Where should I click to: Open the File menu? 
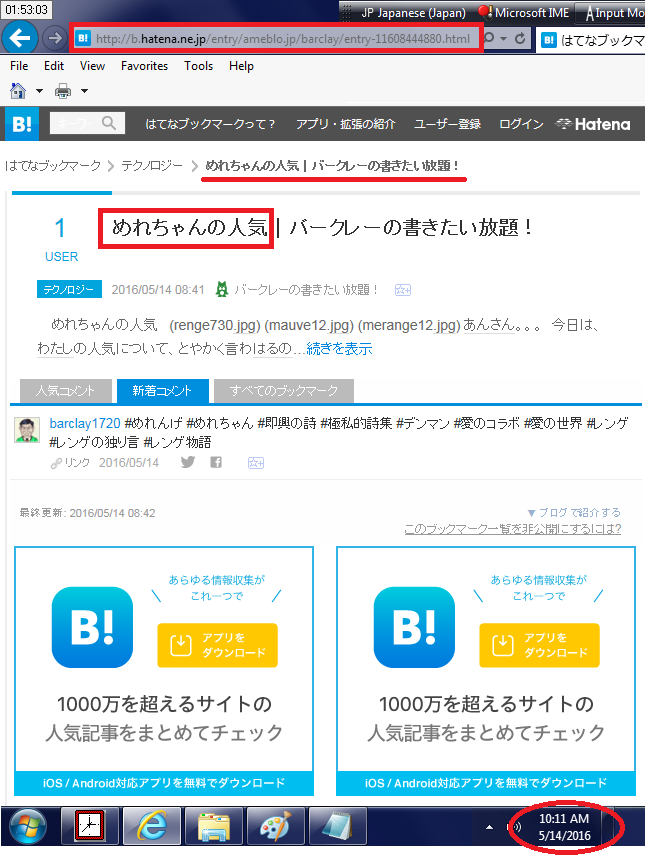(x=19, y=66)
